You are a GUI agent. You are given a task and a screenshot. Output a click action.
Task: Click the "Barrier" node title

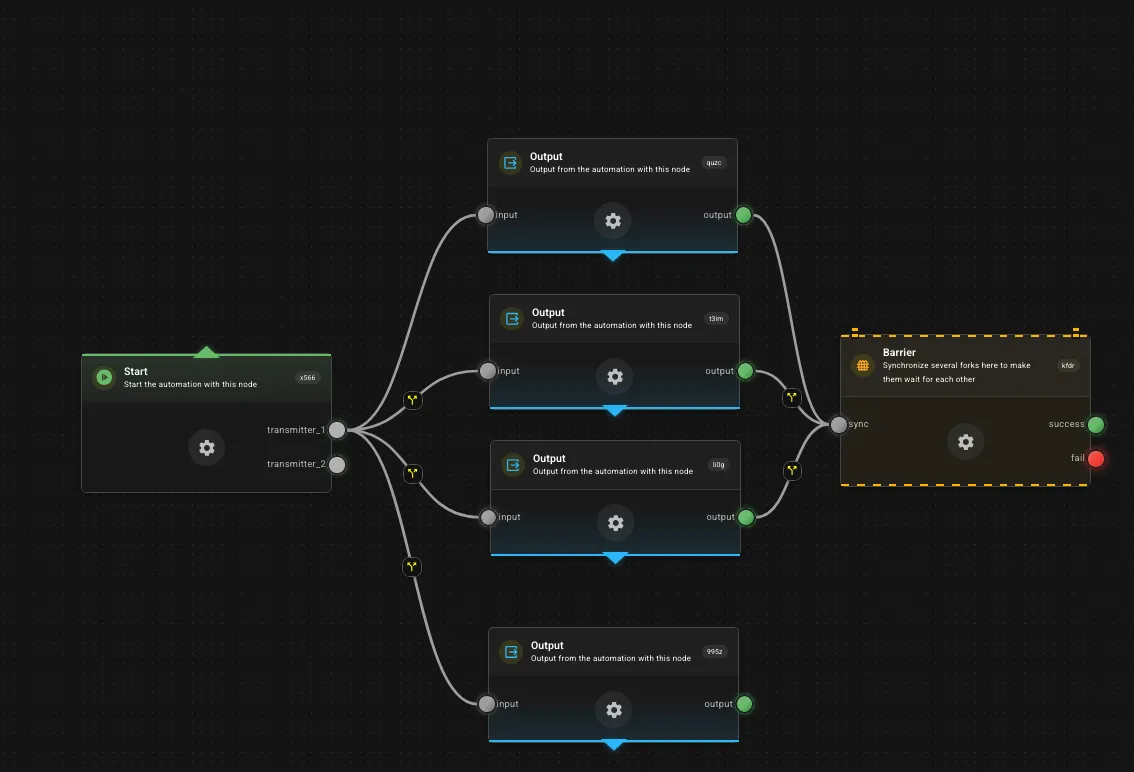click(x=899, y=352)
